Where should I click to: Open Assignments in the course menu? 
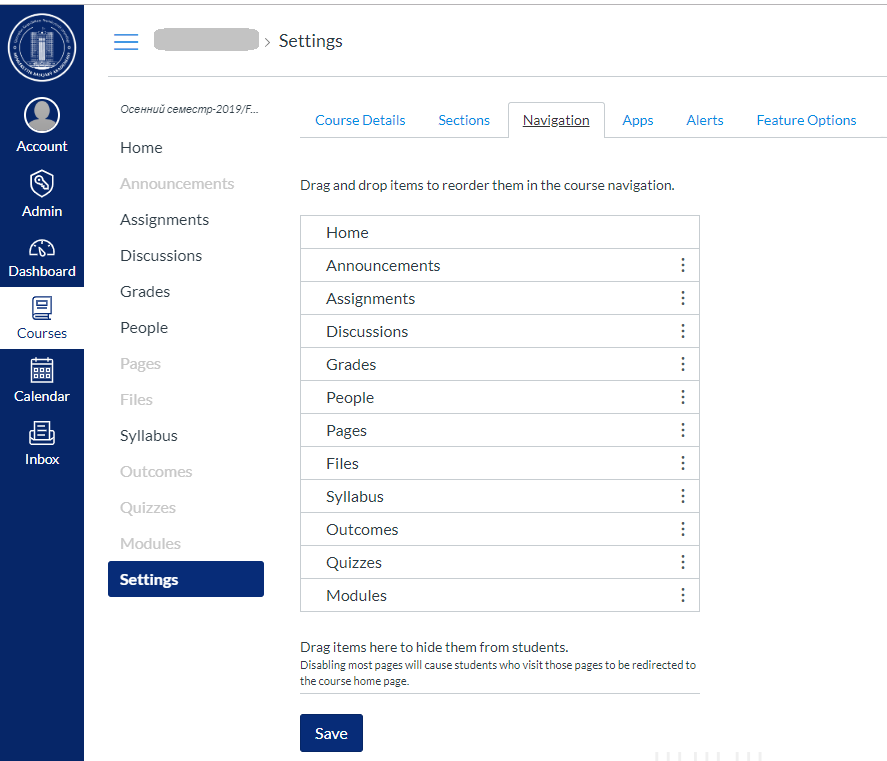point(164,220)
